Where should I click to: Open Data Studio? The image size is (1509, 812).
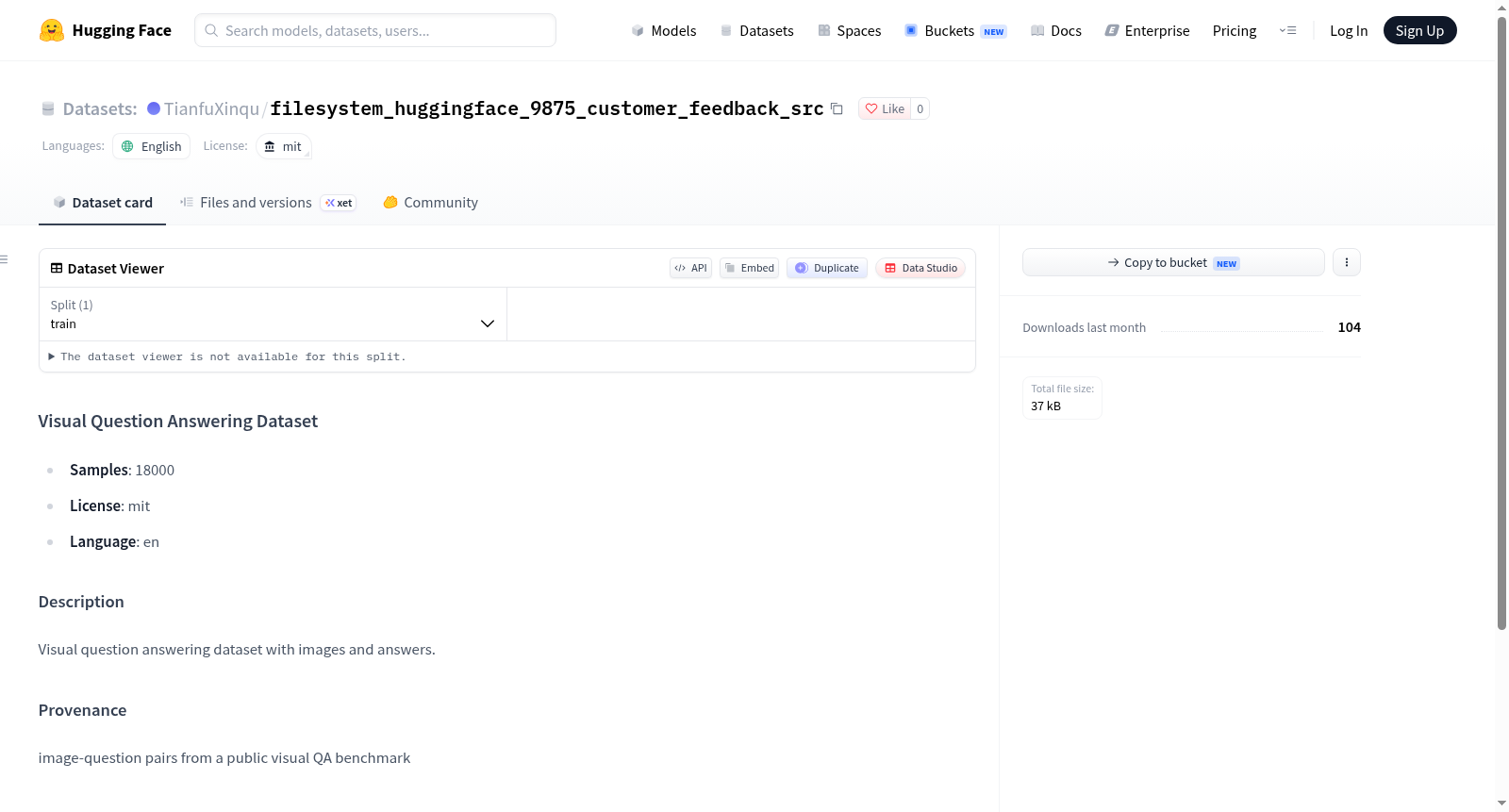tap(920, 268)
